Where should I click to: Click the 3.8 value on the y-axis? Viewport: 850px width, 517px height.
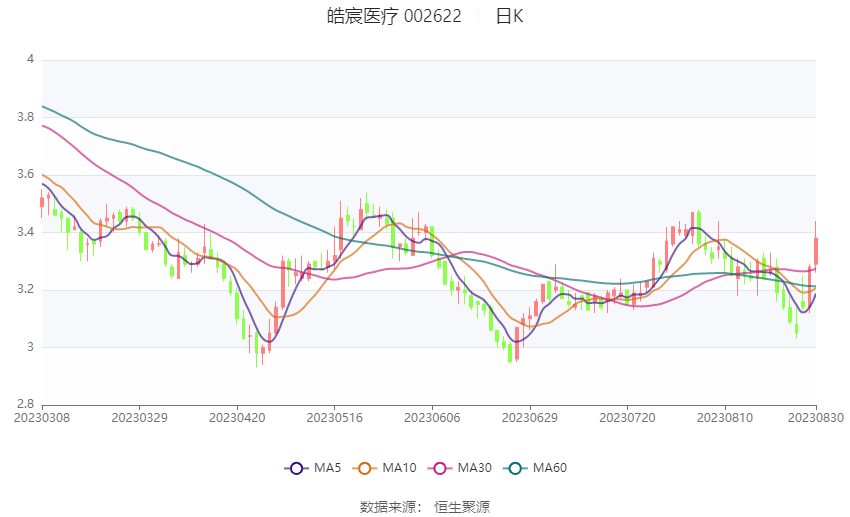pyautogui.click(x=26, y=118)
